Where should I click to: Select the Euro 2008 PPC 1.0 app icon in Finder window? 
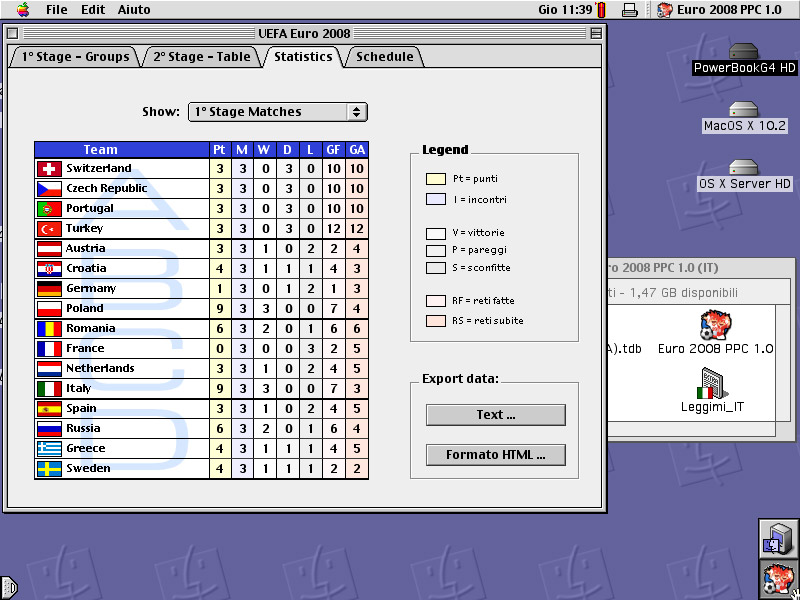[715, 326]
